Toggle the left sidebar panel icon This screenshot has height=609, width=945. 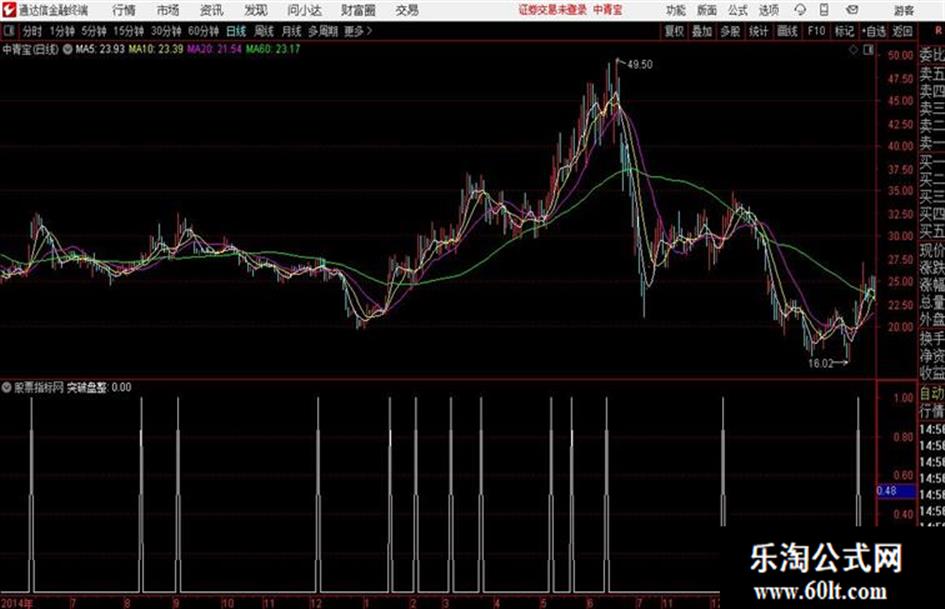click(x=8, y=31)
